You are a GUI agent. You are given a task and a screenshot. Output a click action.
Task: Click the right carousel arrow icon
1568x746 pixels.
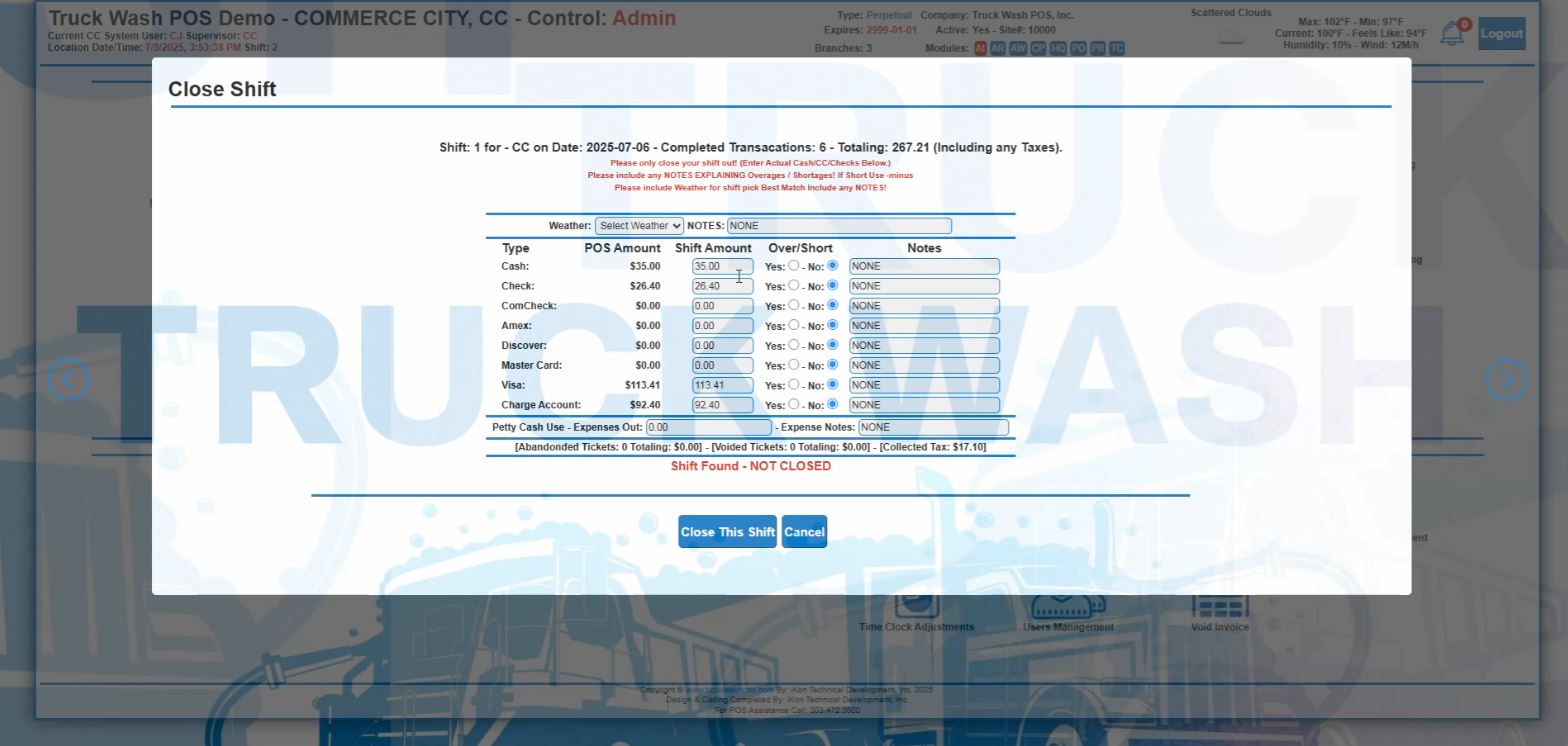1506,379
